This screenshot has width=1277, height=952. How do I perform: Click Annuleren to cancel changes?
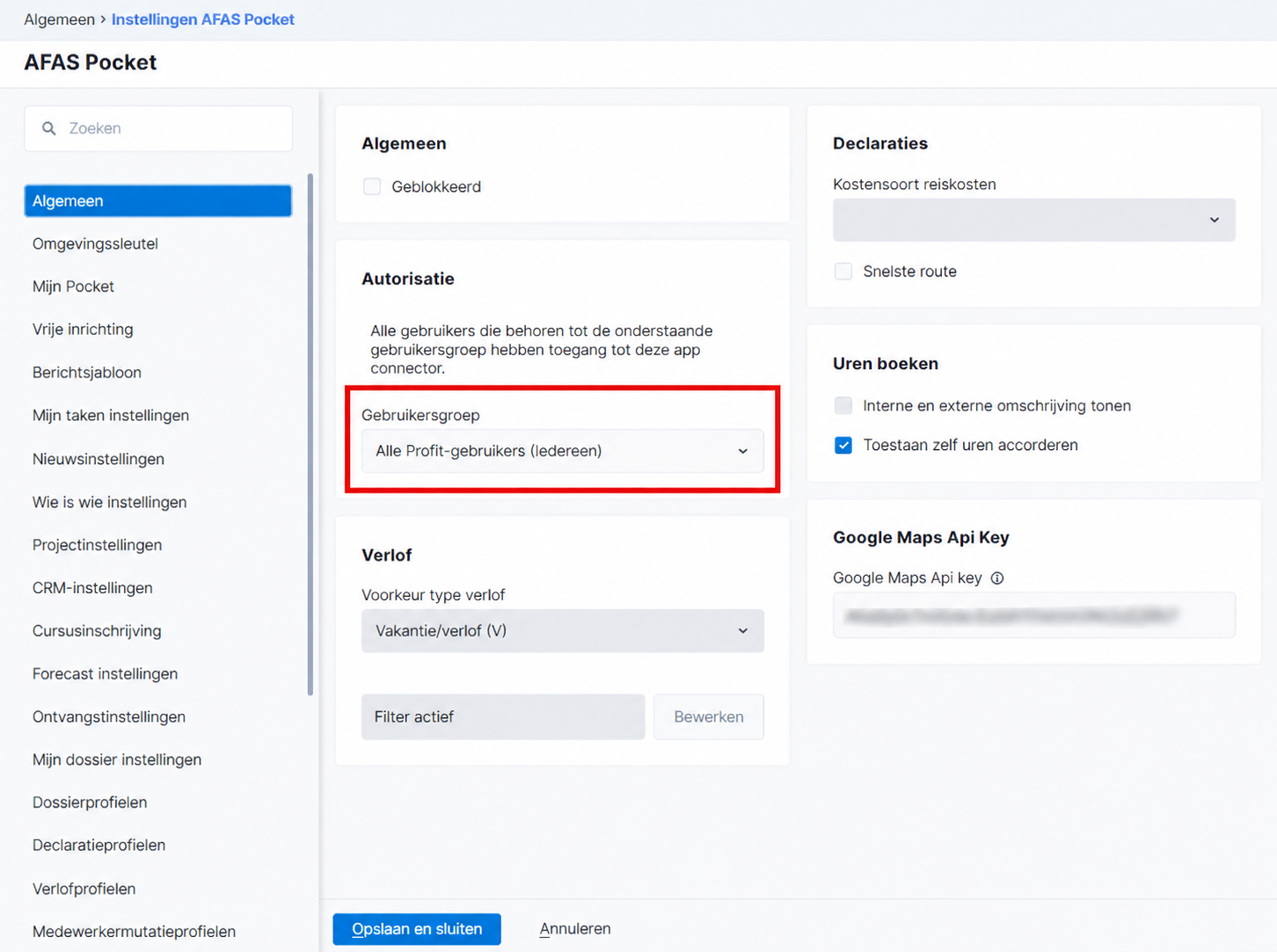575,929
